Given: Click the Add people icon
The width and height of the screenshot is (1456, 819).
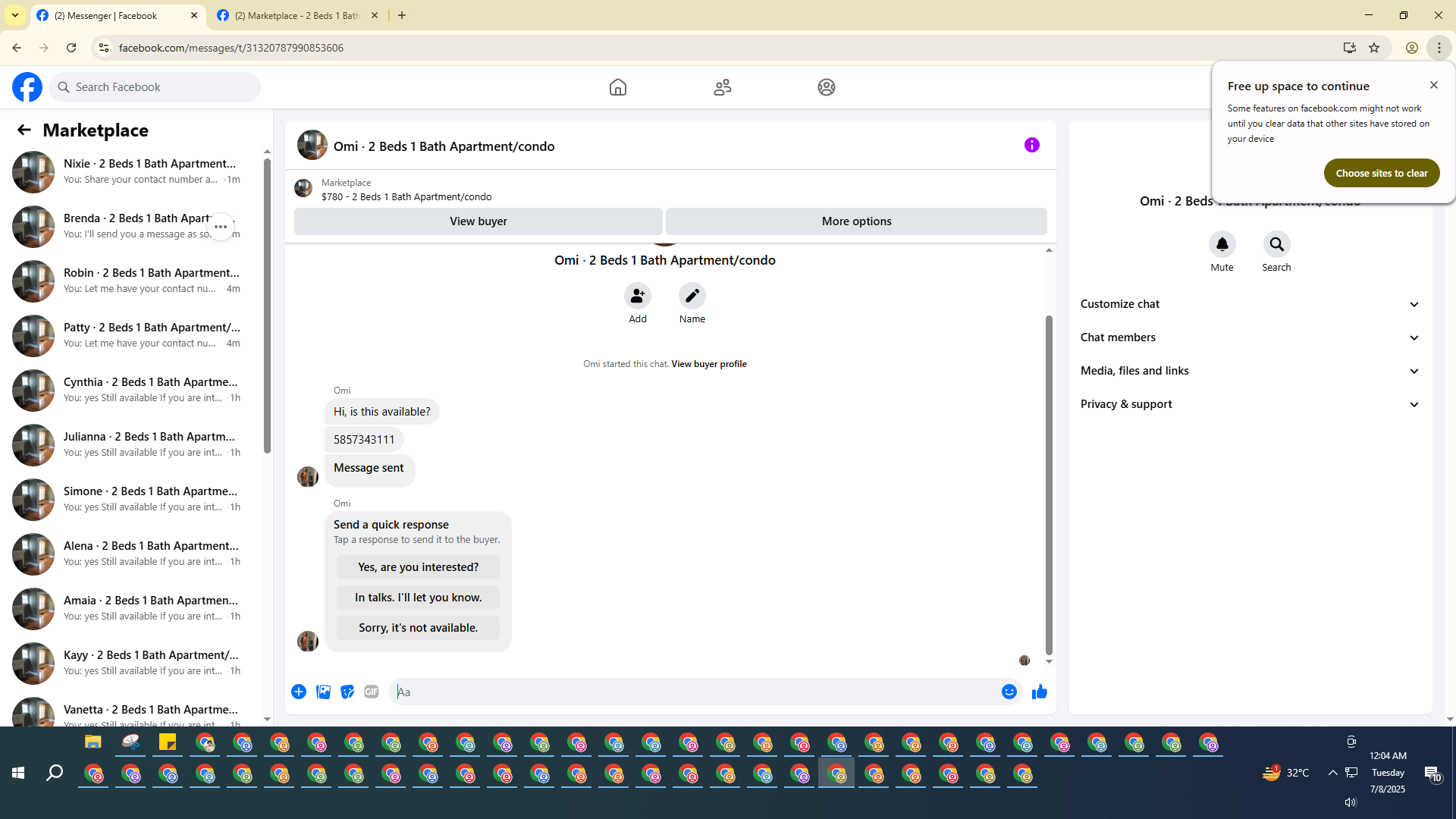Looking at the screenshot, I should point(637,296).
